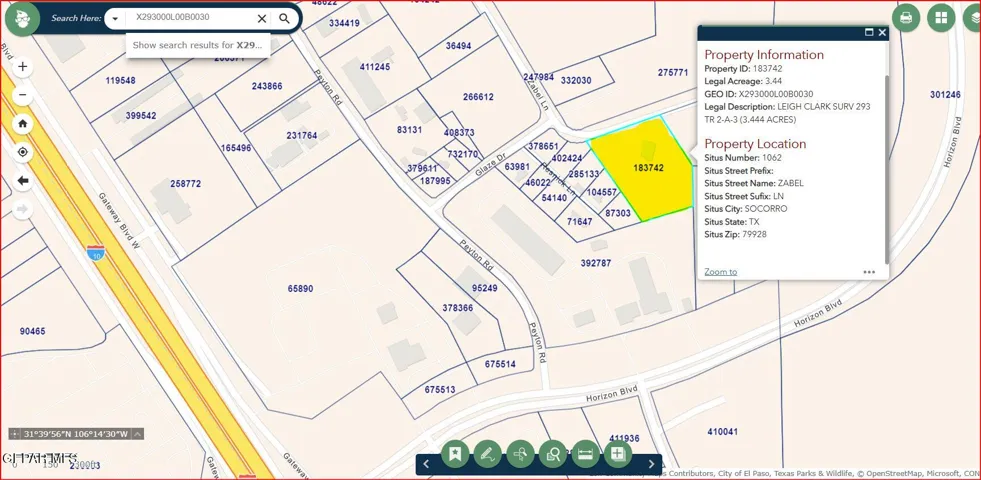Select parcel 119548
The image size is (981, 480).
[120, 81]
